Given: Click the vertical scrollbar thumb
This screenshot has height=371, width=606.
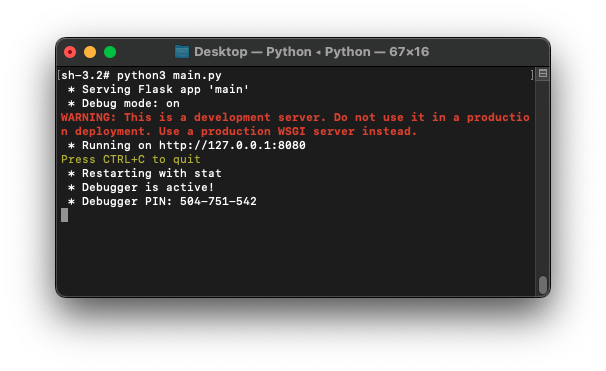Looking at the screenshot, I should (x=543, y=285).
